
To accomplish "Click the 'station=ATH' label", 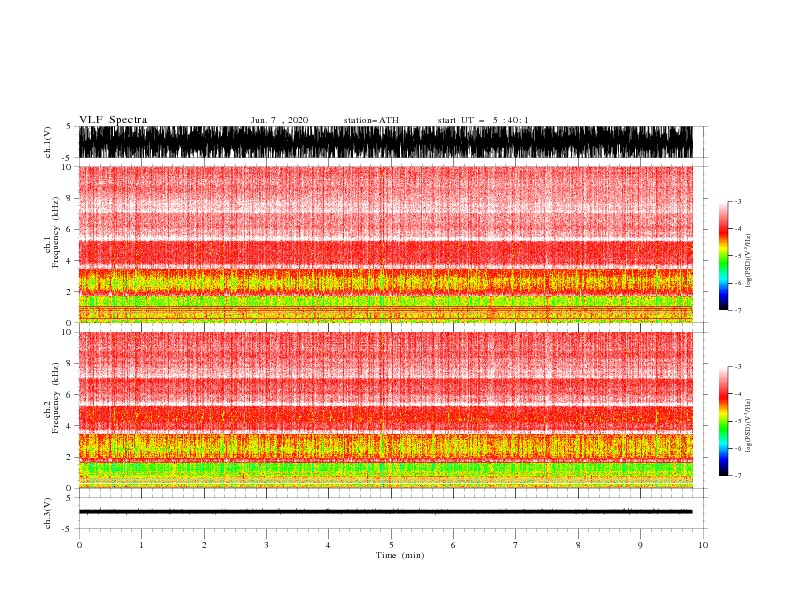I will (371, 120).
